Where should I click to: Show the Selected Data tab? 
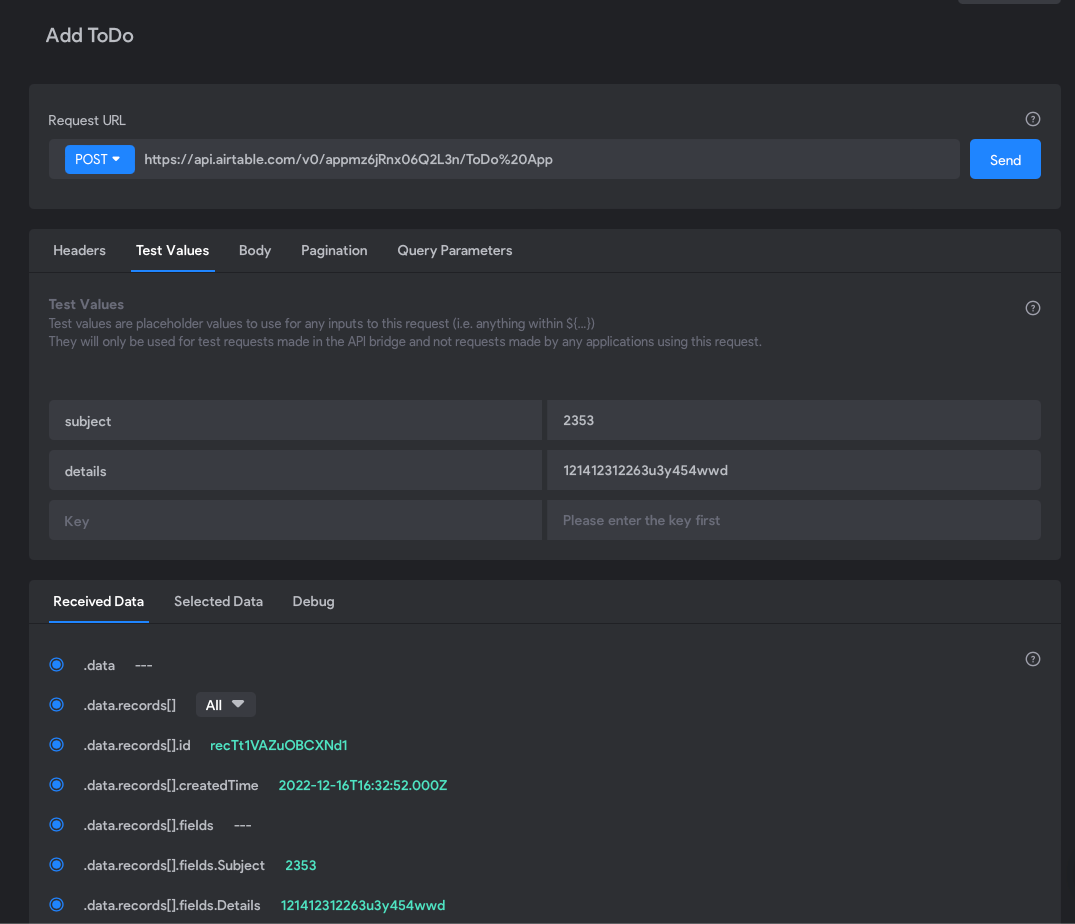(219, 602)
